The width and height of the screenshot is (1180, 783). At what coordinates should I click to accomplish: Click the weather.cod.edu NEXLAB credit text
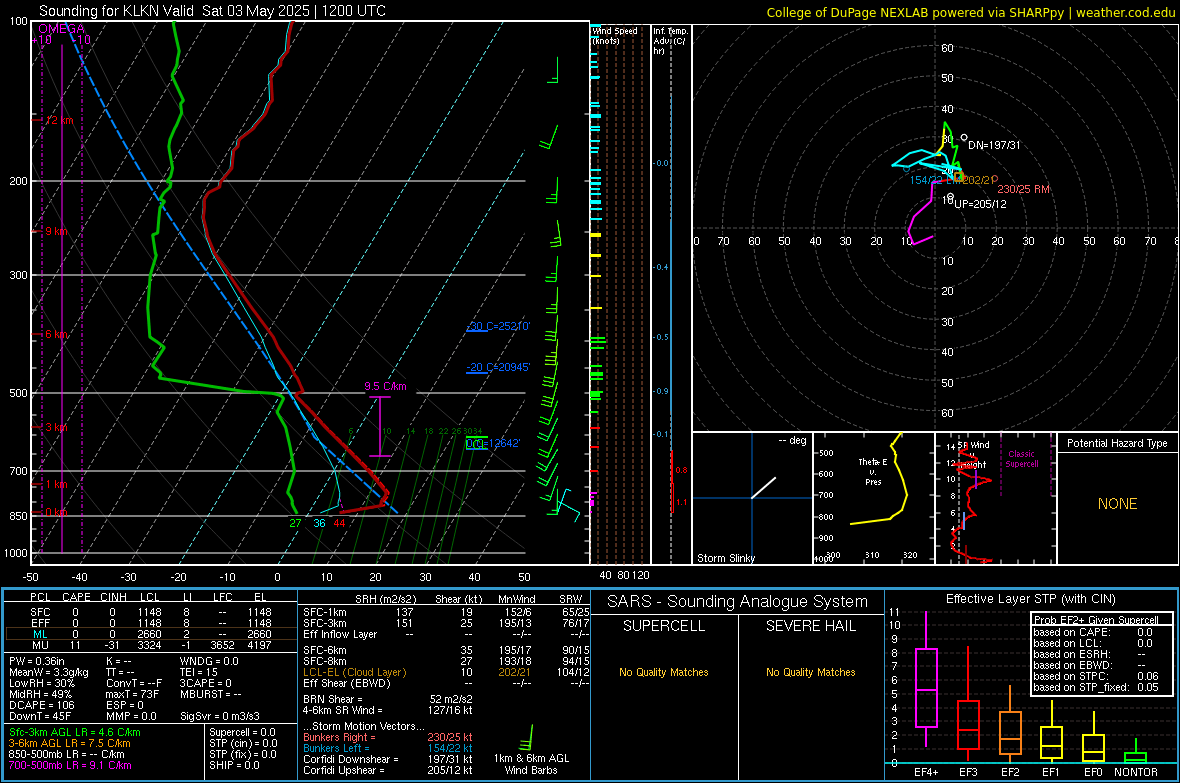pos(970,12)
